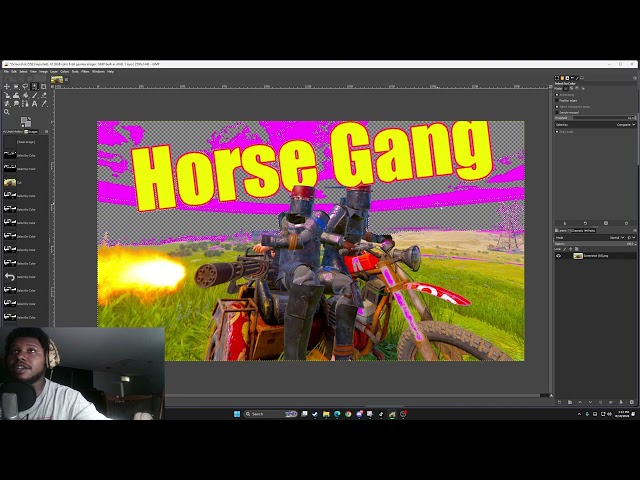
Task: Adjust the layer Opacity slider
Action: (595, 244)
